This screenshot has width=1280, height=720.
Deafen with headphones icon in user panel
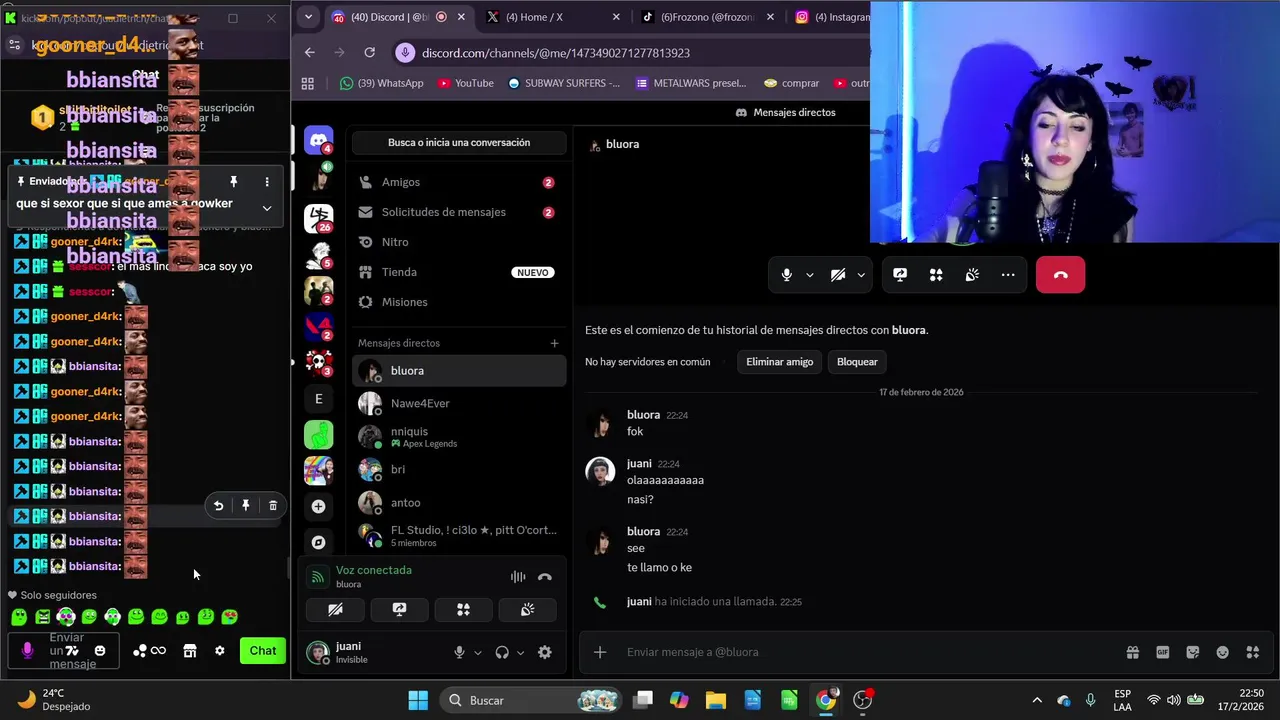(x=502, y=652)
